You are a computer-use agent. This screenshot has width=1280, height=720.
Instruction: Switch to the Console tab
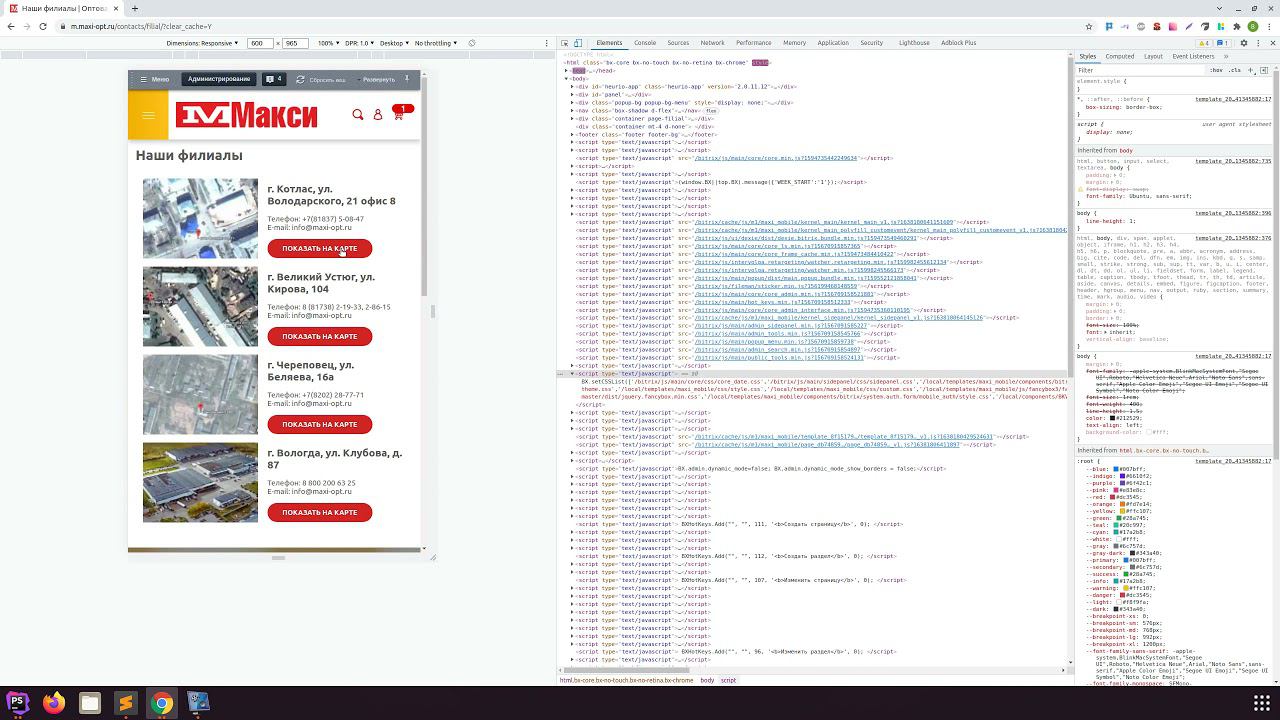(x=645, y=43)
